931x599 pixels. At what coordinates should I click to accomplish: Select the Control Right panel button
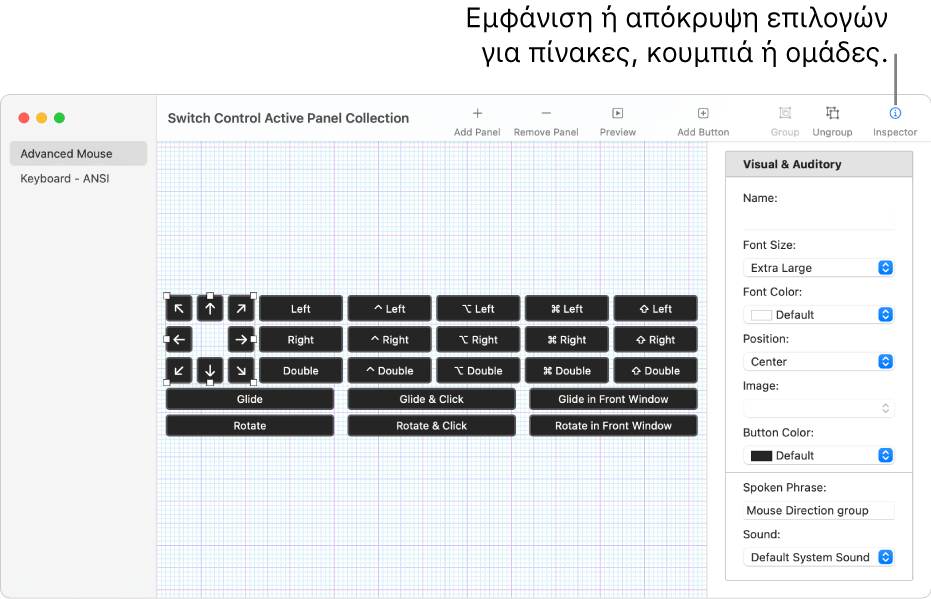click(390, 340)
